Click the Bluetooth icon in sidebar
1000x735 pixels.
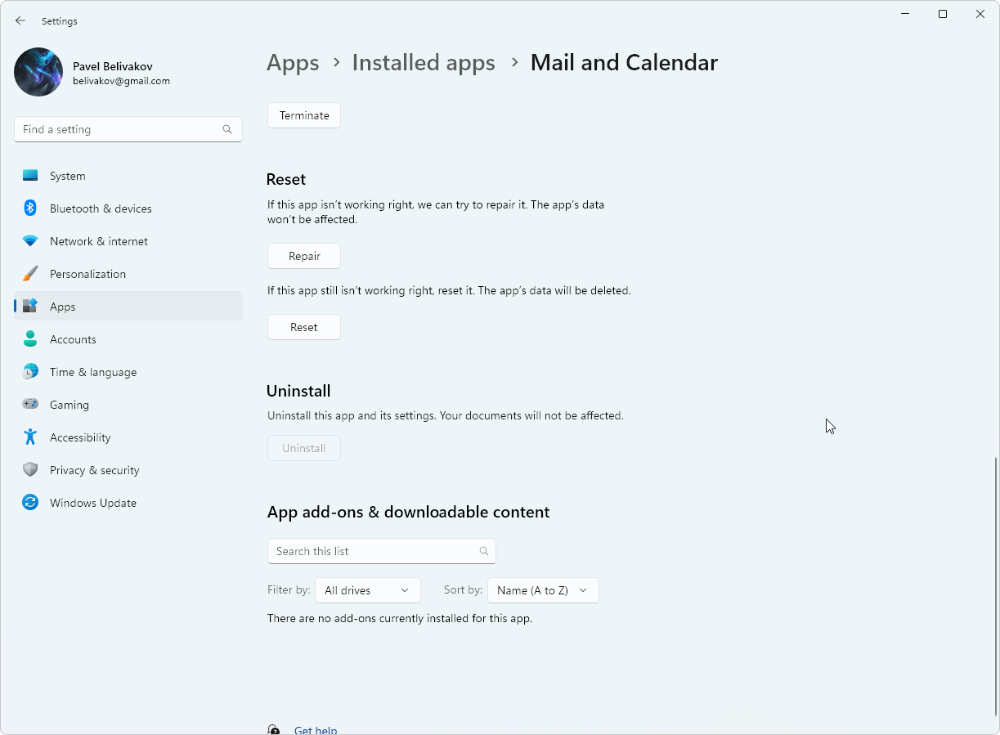(30, 208)
